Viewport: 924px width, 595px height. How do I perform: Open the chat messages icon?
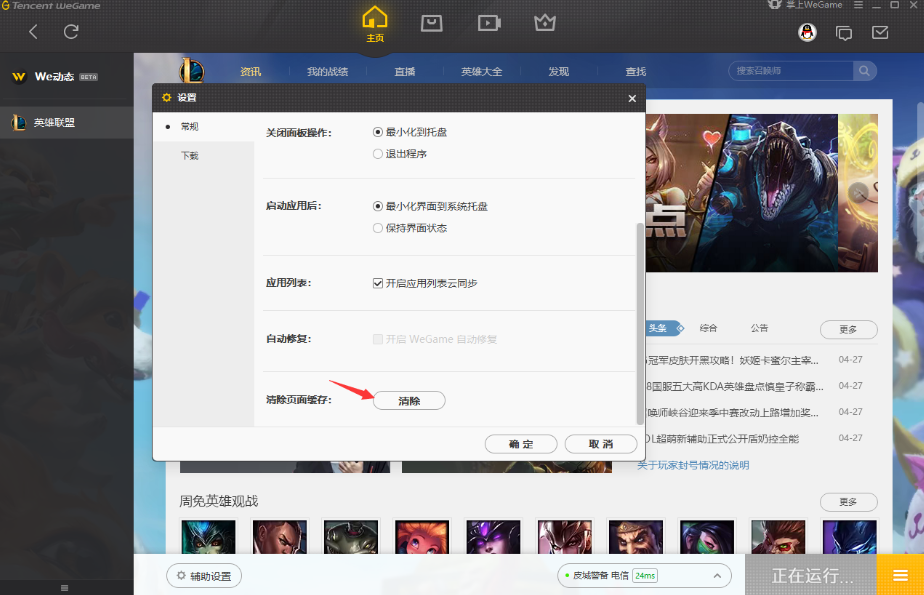844,33
